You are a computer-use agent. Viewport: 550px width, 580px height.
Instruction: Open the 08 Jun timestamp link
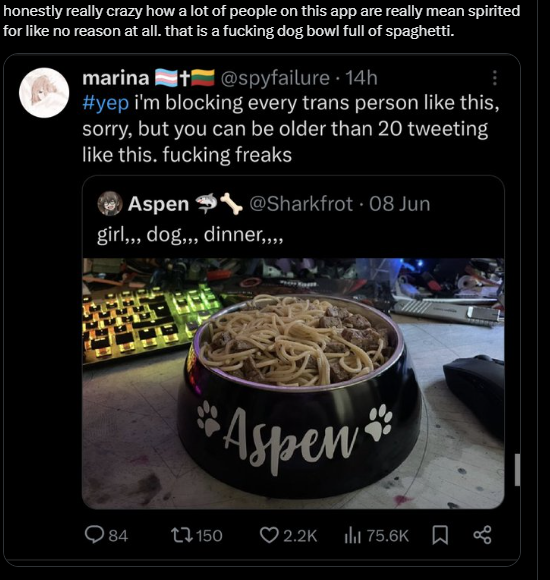coord(399,204)
